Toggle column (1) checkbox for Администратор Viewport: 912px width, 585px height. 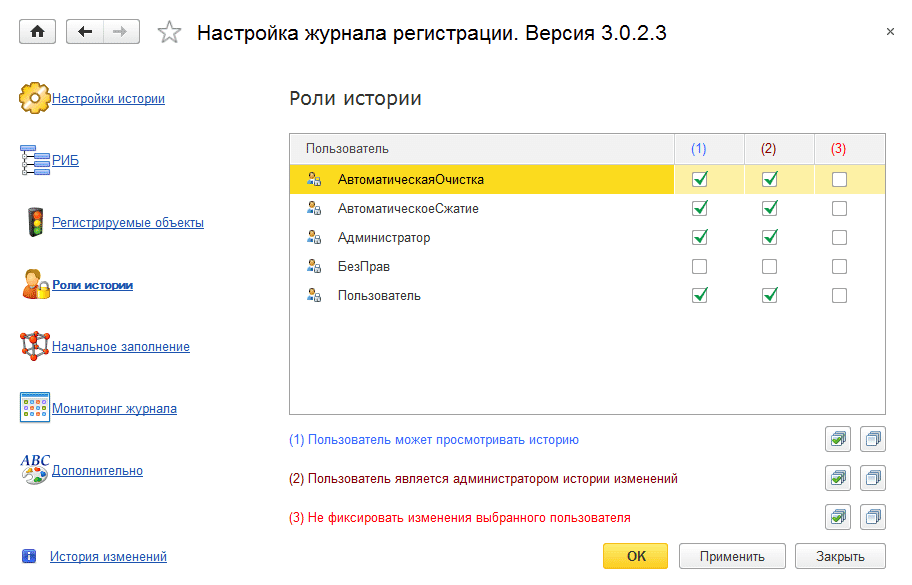coord(699,238)
